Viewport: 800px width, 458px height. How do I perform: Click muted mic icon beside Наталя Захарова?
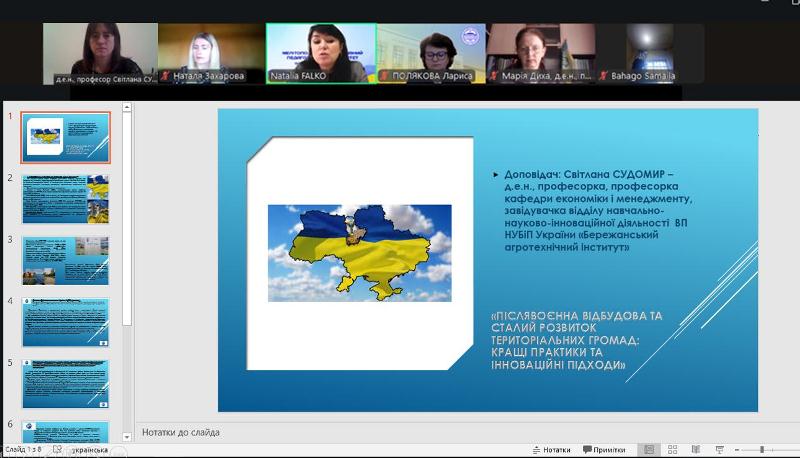(x=166, y=75)
